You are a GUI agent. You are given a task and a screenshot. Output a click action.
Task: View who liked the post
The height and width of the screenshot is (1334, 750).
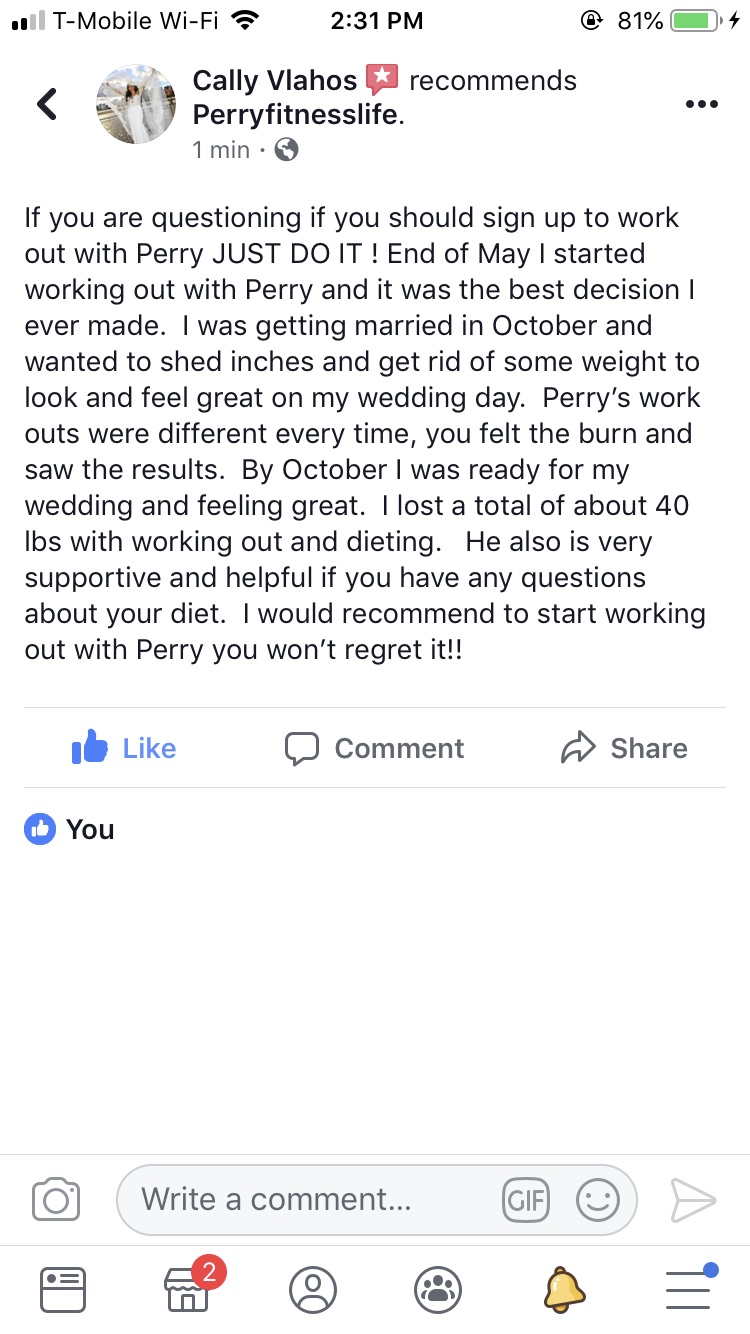pyautogui.click(x=70, y=829)
